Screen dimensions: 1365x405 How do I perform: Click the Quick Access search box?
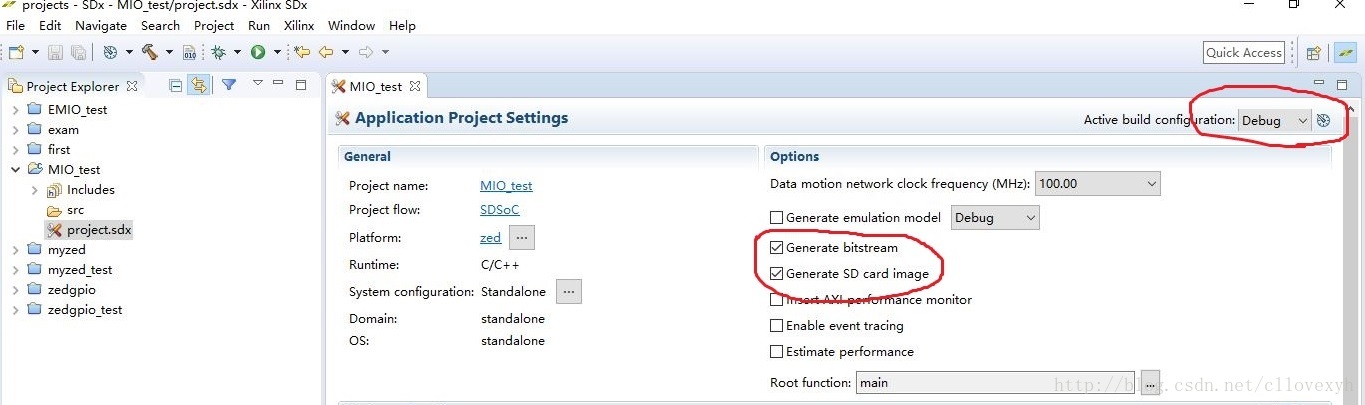tap(1243, 53)
